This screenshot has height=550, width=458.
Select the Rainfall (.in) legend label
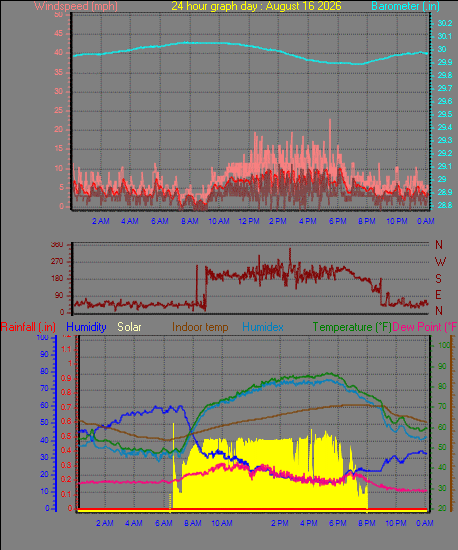point(28,327)
